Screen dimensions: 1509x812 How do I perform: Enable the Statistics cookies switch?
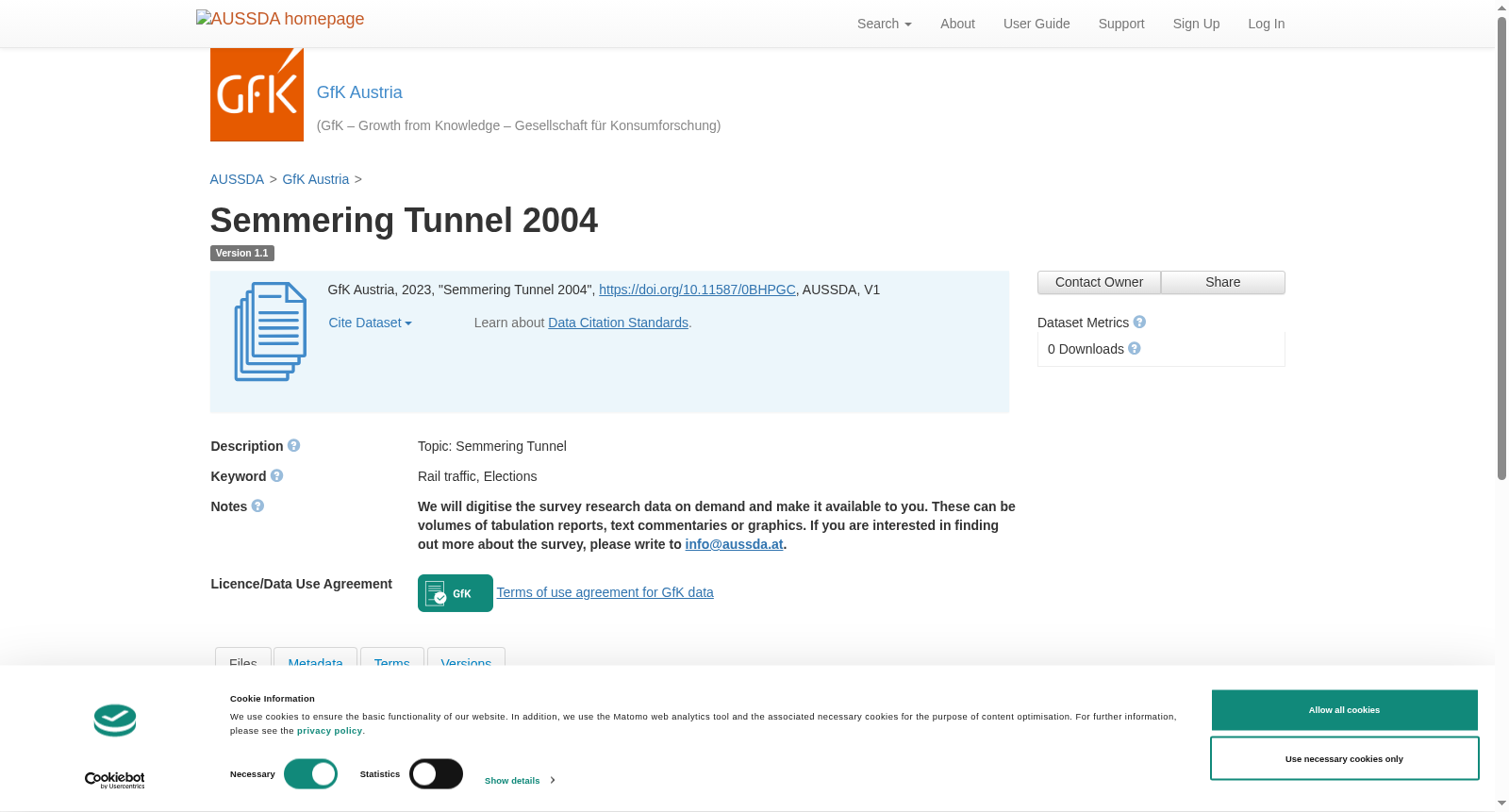(x=436, y=774)
